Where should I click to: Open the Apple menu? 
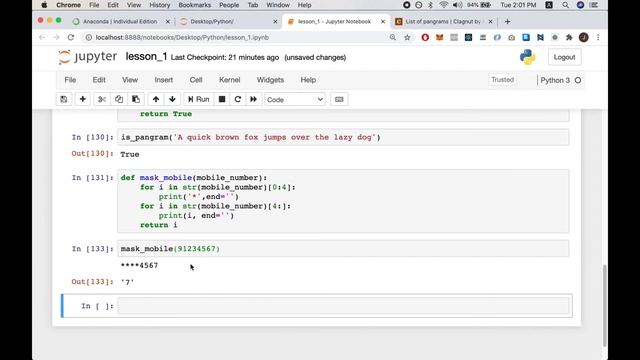click(x=44, y=5)
